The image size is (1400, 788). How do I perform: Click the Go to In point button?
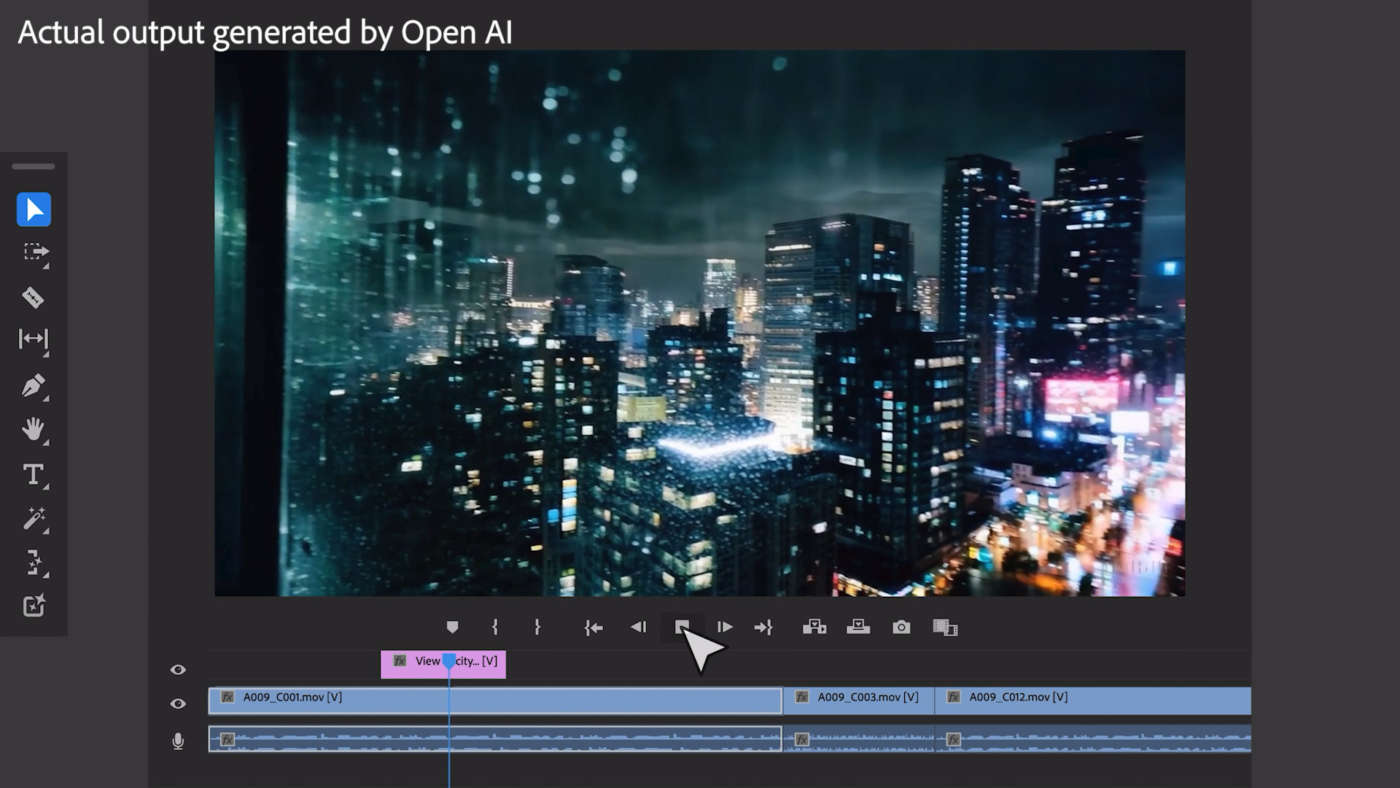tap(594, 627)
